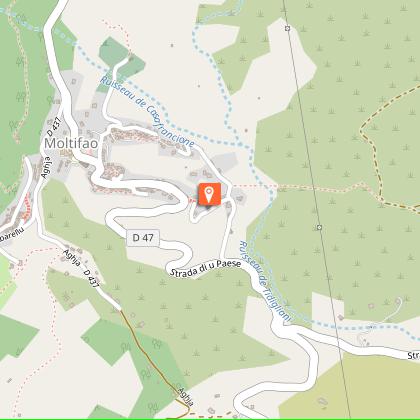Click the hairpin bend left of D 47

tap(112, 218)
